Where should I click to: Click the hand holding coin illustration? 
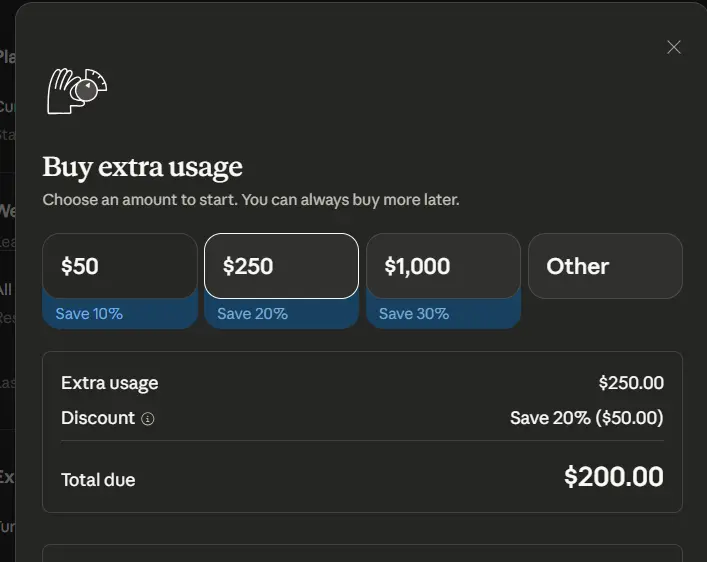click(x=77, y=91)
